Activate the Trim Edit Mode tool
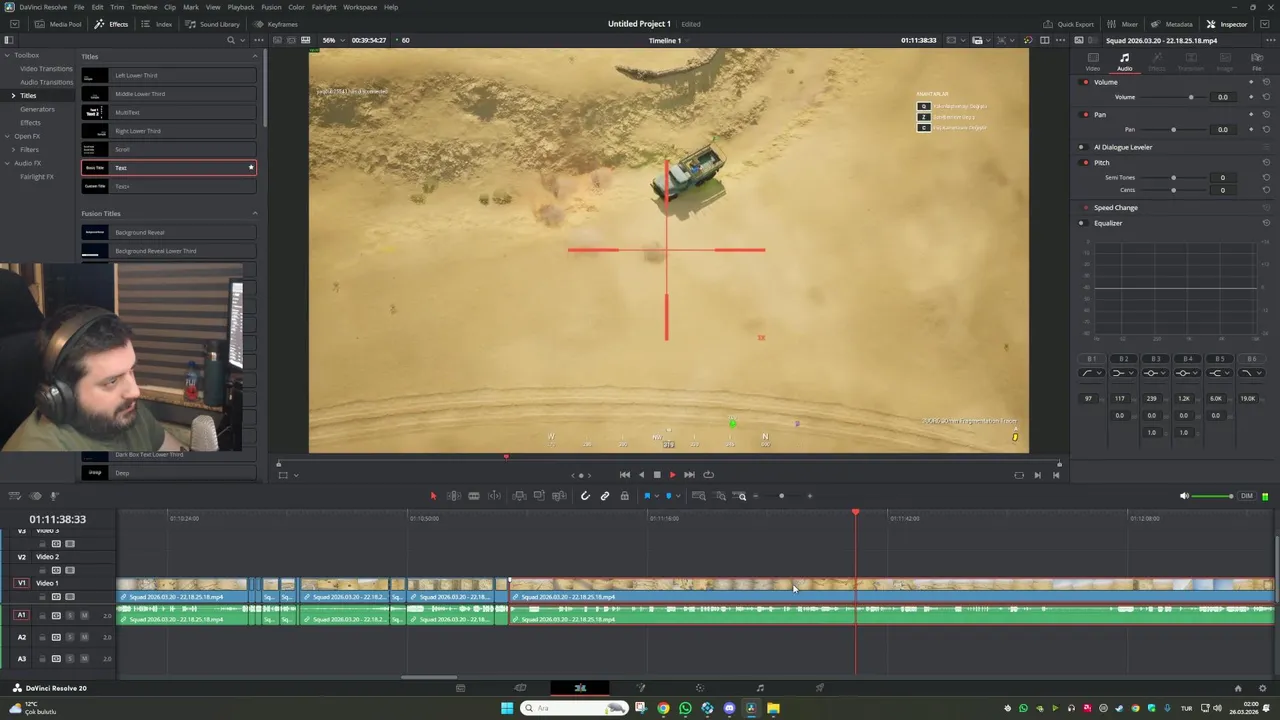Image resolution: width=1280 pixels, height=720 pixels. [453, 496]
